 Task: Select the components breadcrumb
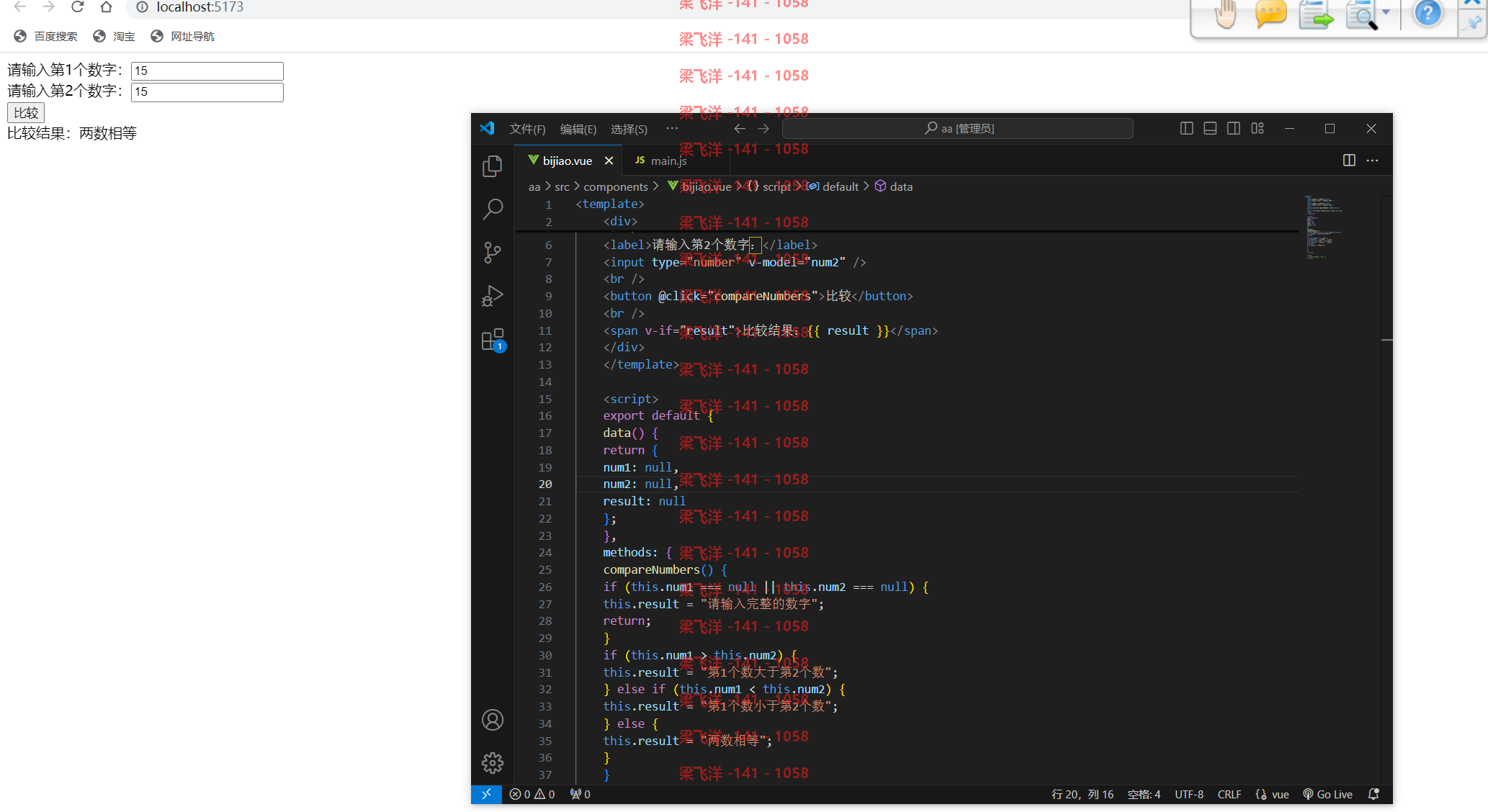pos(616,186)
